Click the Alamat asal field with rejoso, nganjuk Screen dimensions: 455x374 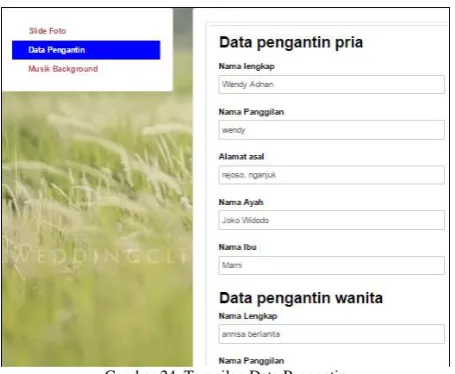[331, 175]
